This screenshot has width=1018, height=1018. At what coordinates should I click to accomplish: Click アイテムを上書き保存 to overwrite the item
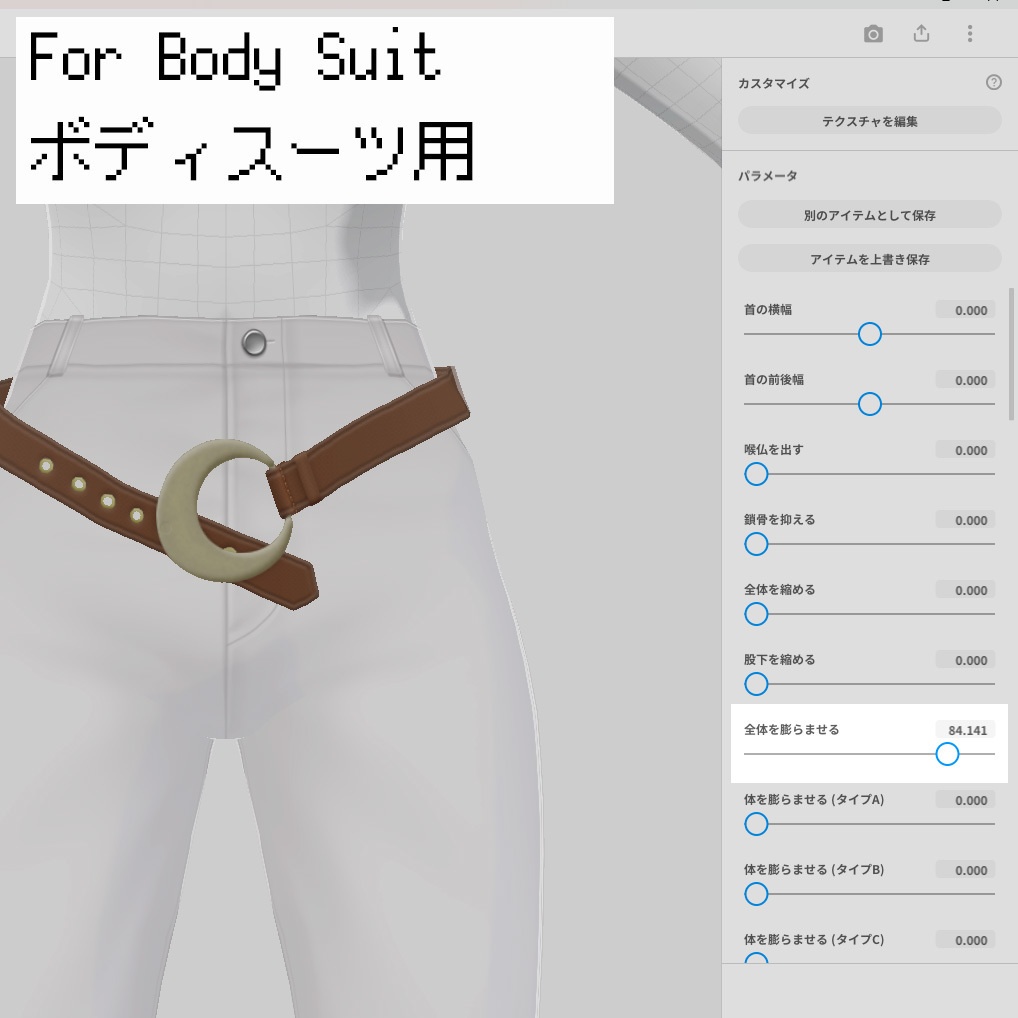[869, 258]
